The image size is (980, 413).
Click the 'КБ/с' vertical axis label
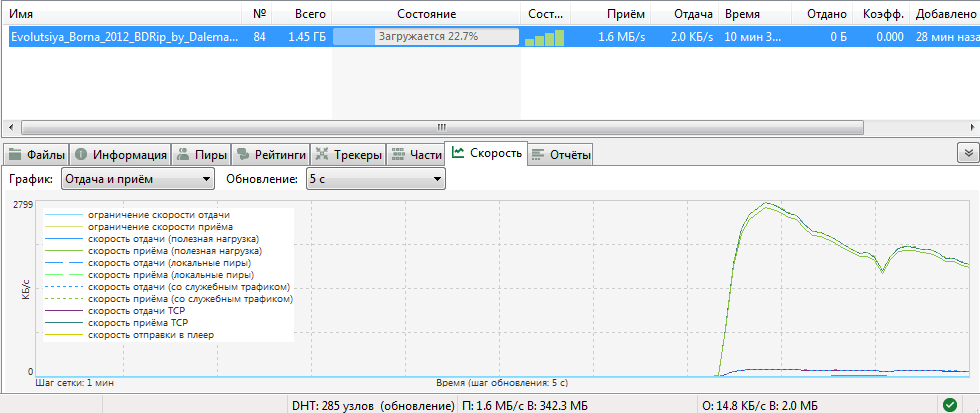[x=25, y=289]
